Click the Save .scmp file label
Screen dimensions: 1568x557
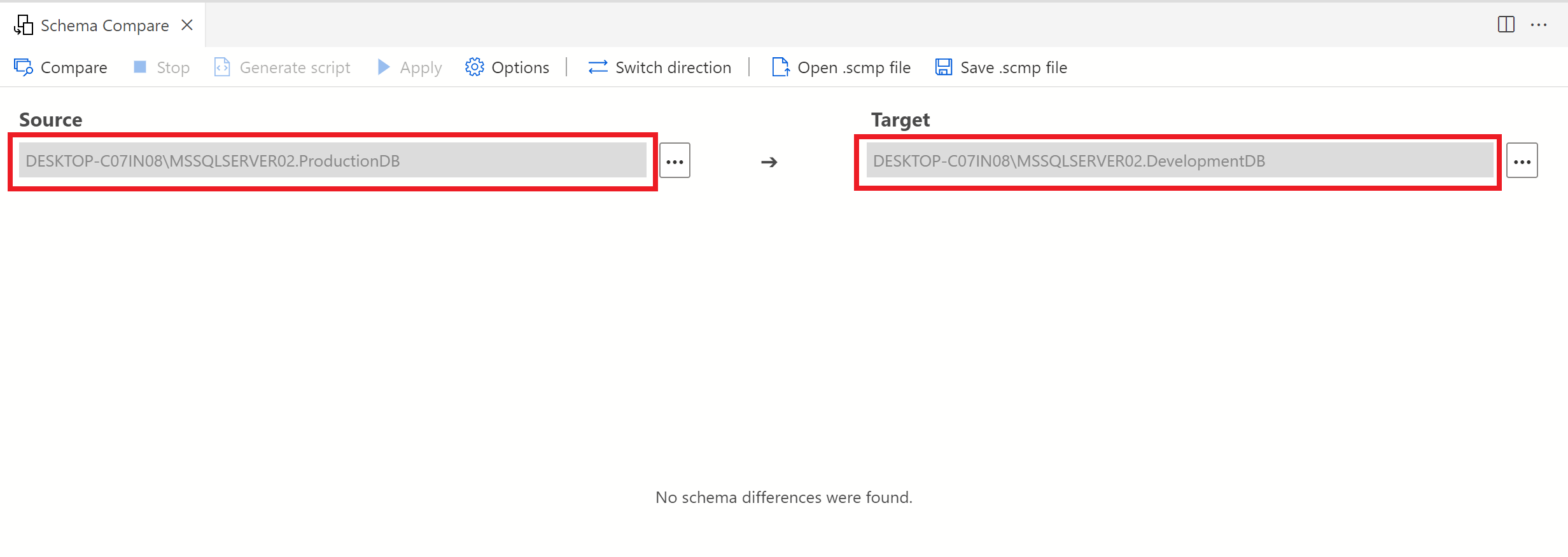click(1013, 67)
